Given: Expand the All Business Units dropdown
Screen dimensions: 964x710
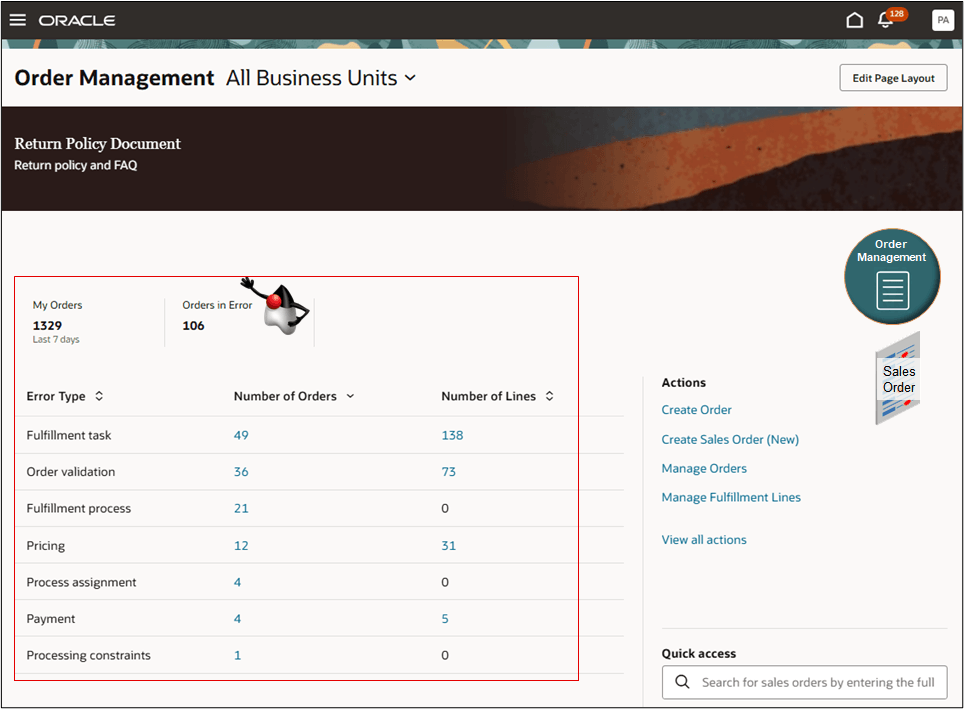Looking at the screenshot, I should point(411,78).
